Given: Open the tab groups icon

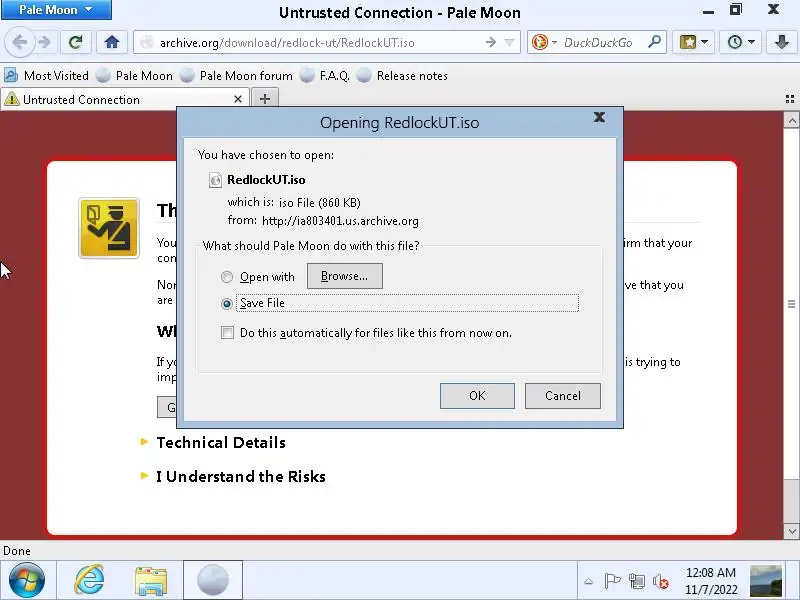Looking at the screenshot, I should click(790, 99).
